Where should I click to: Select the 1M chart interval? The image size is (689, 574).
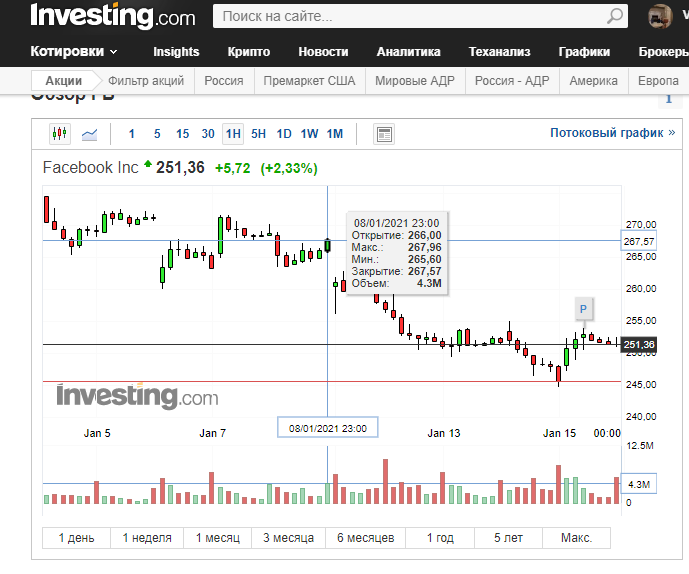(x=335, y=134)
